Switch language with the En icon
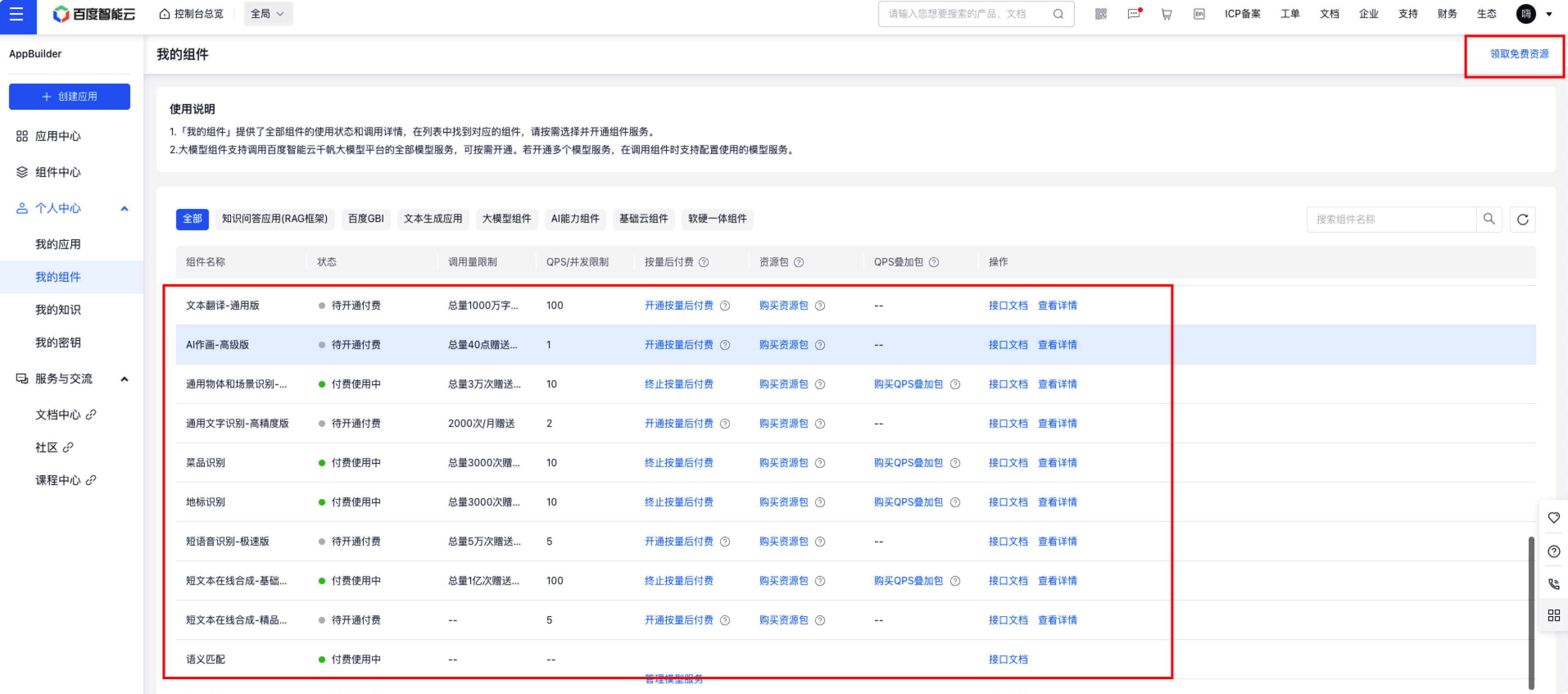The width and height of the screenshot is (1568, 694). coord(1199,14)
